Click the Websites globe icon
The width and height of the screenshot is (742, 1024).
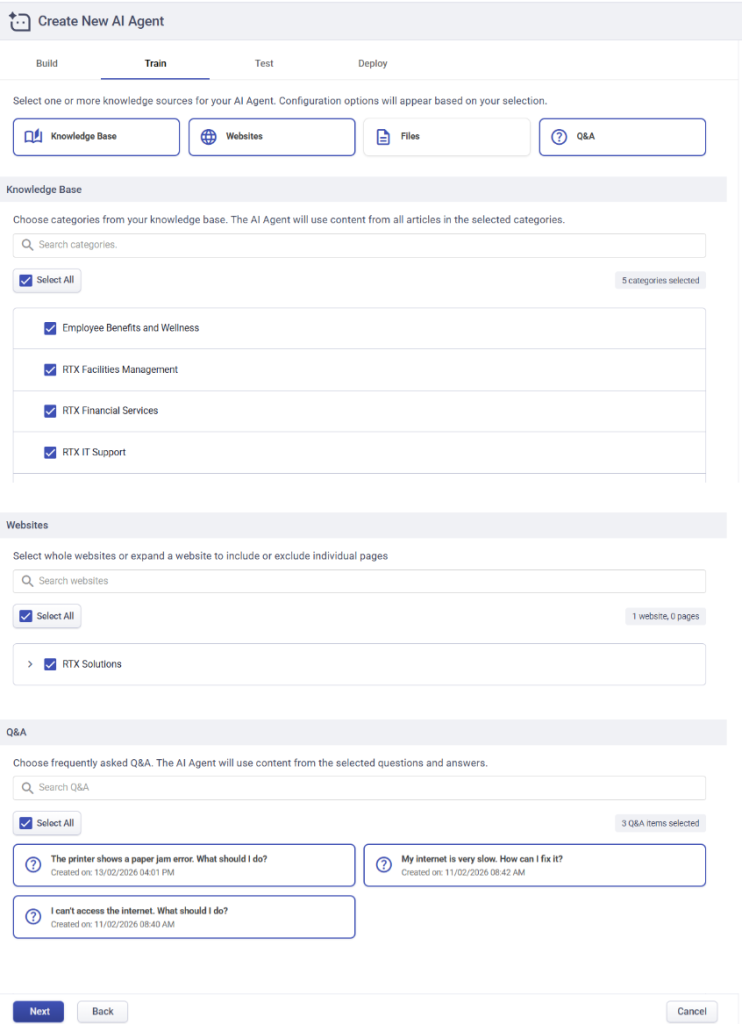pyautogui.click(x=208, y=137)
